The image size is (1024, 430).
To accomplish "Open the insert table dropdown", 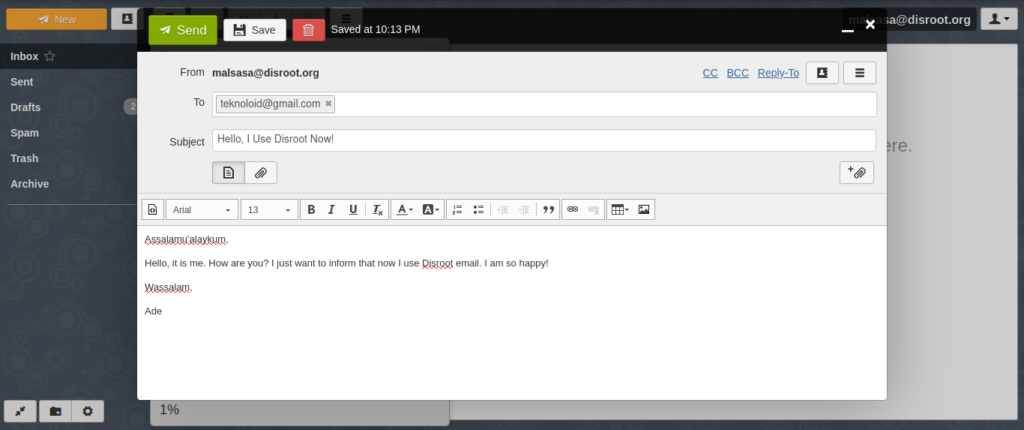I will (620, 210).
